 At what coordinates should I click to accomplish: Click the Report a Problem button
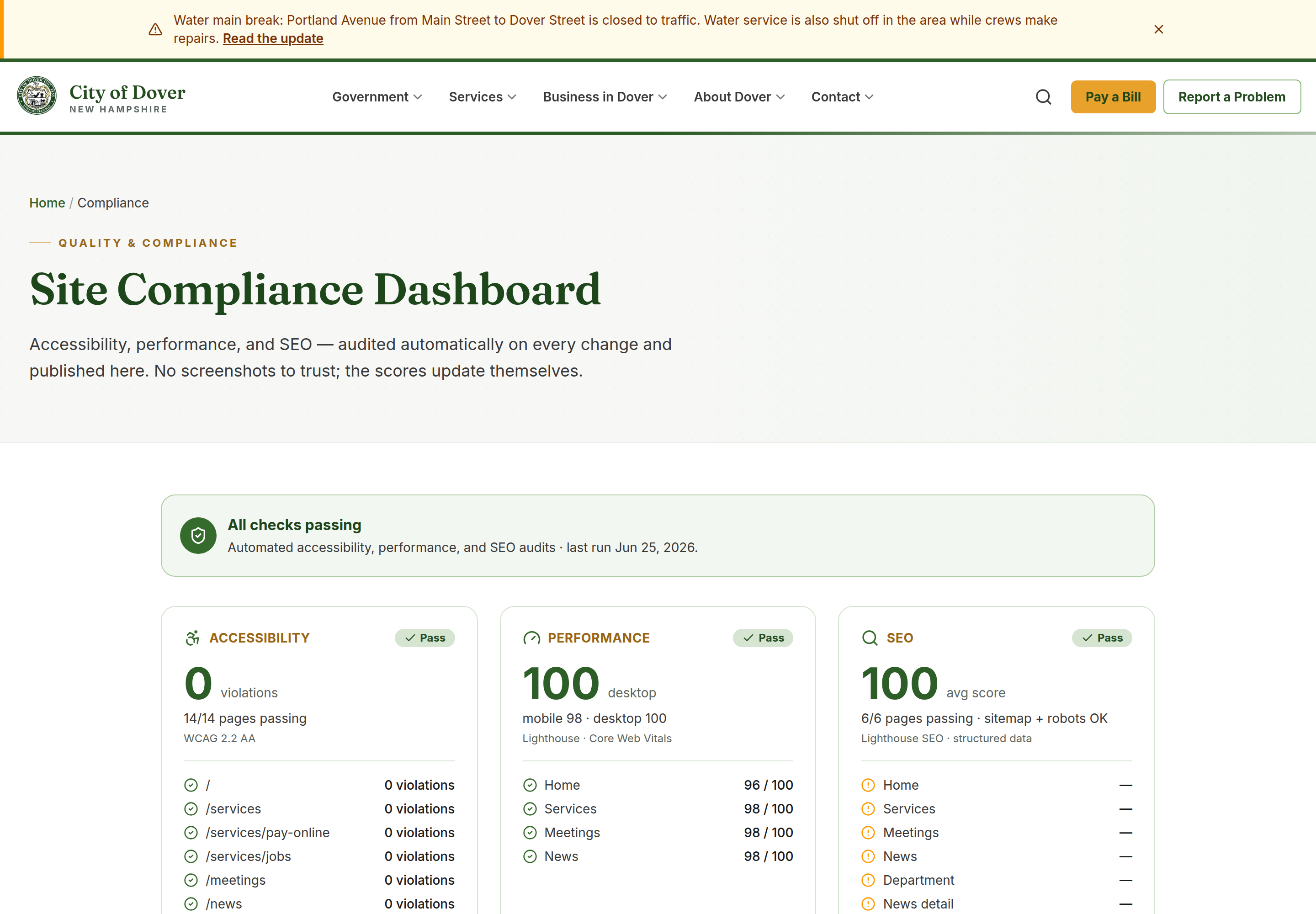(x=1232, y=97)
